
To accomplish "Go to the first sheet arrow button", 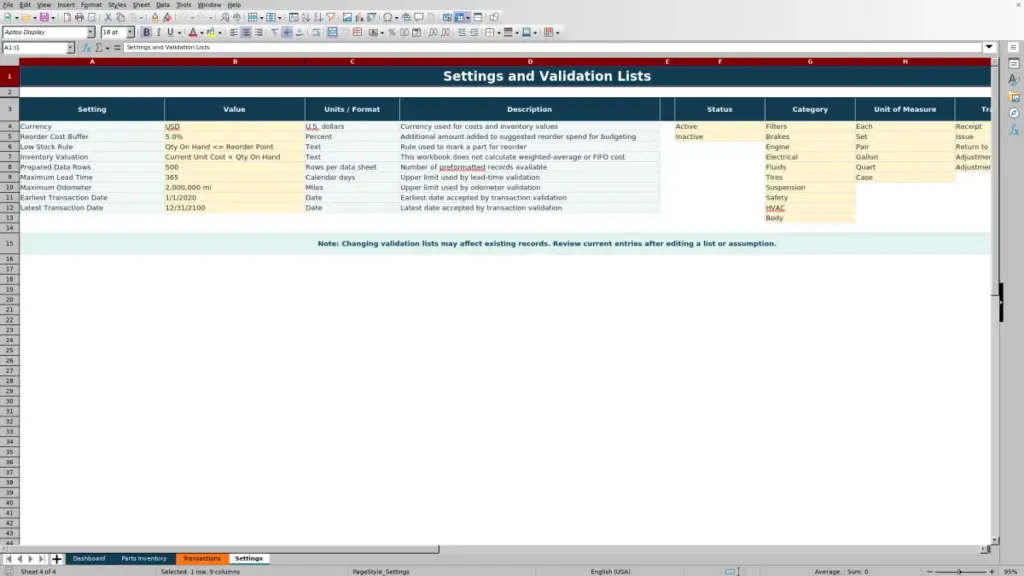I will [8, 558].
